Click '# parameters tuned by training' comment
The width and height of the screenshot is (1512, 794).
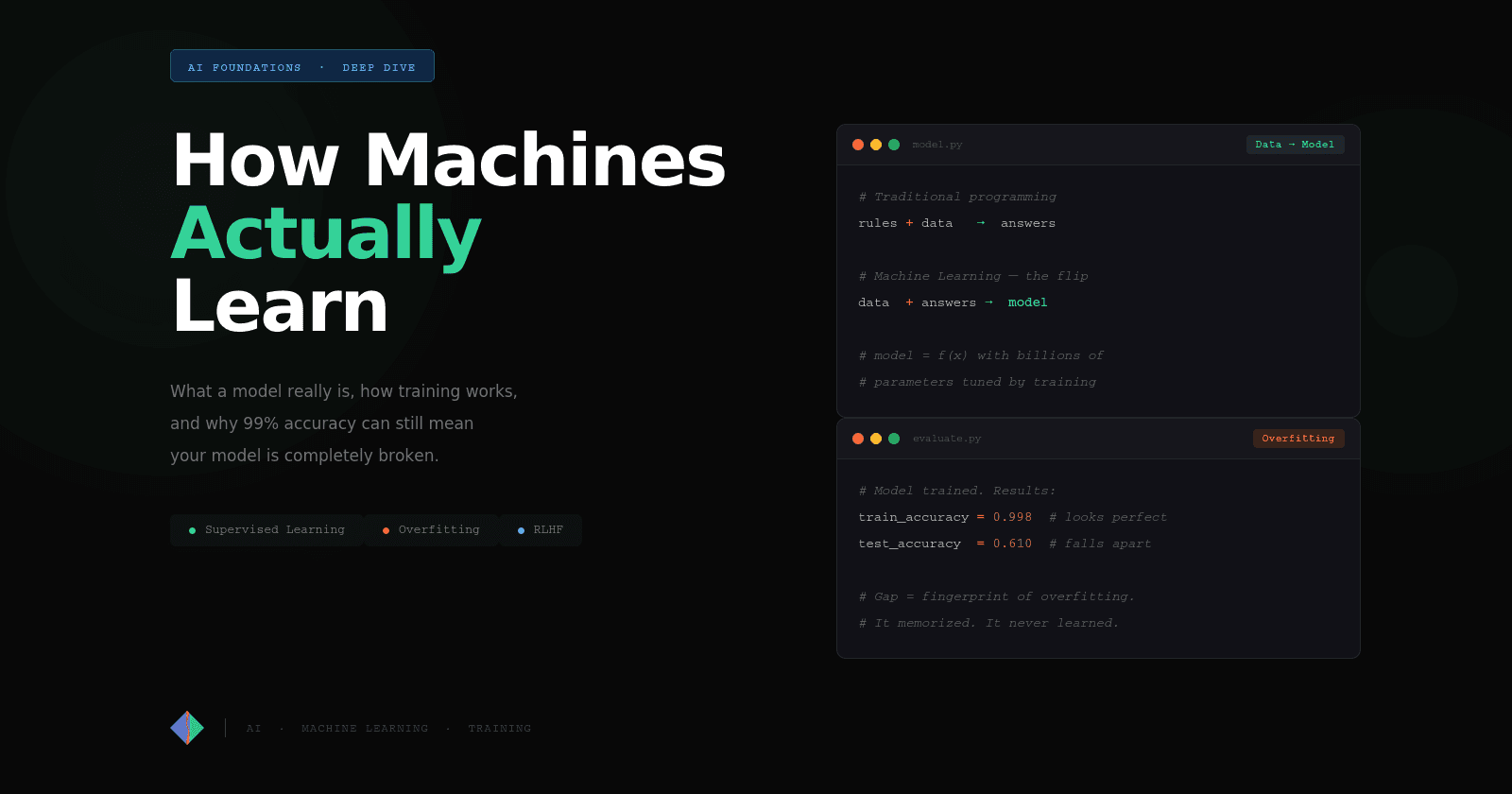[x=977, y=382]
